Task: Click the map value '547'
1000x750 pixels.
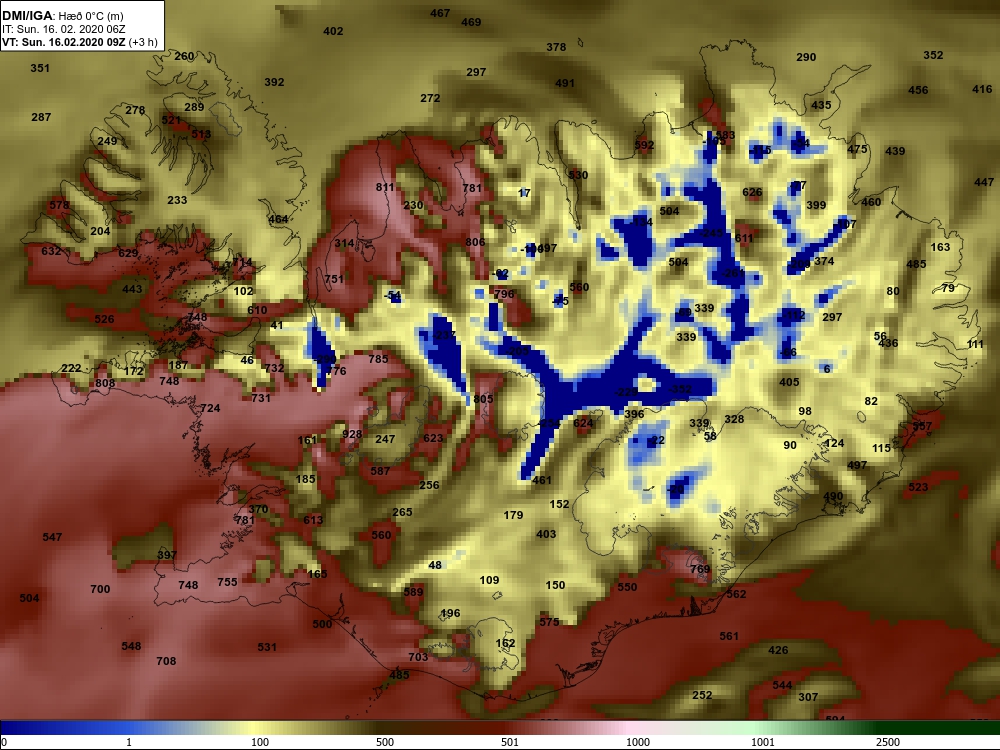Action: click(52, 537)
